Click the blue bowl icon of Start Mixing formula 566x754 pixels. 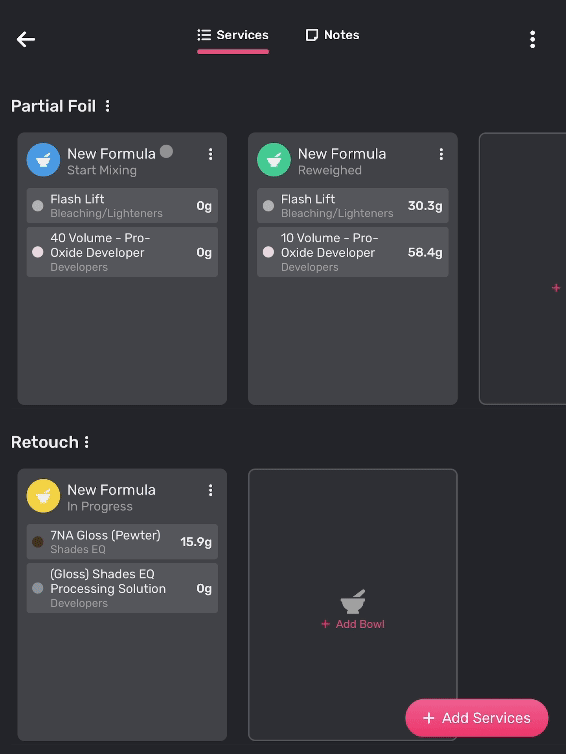click(43, 160)
